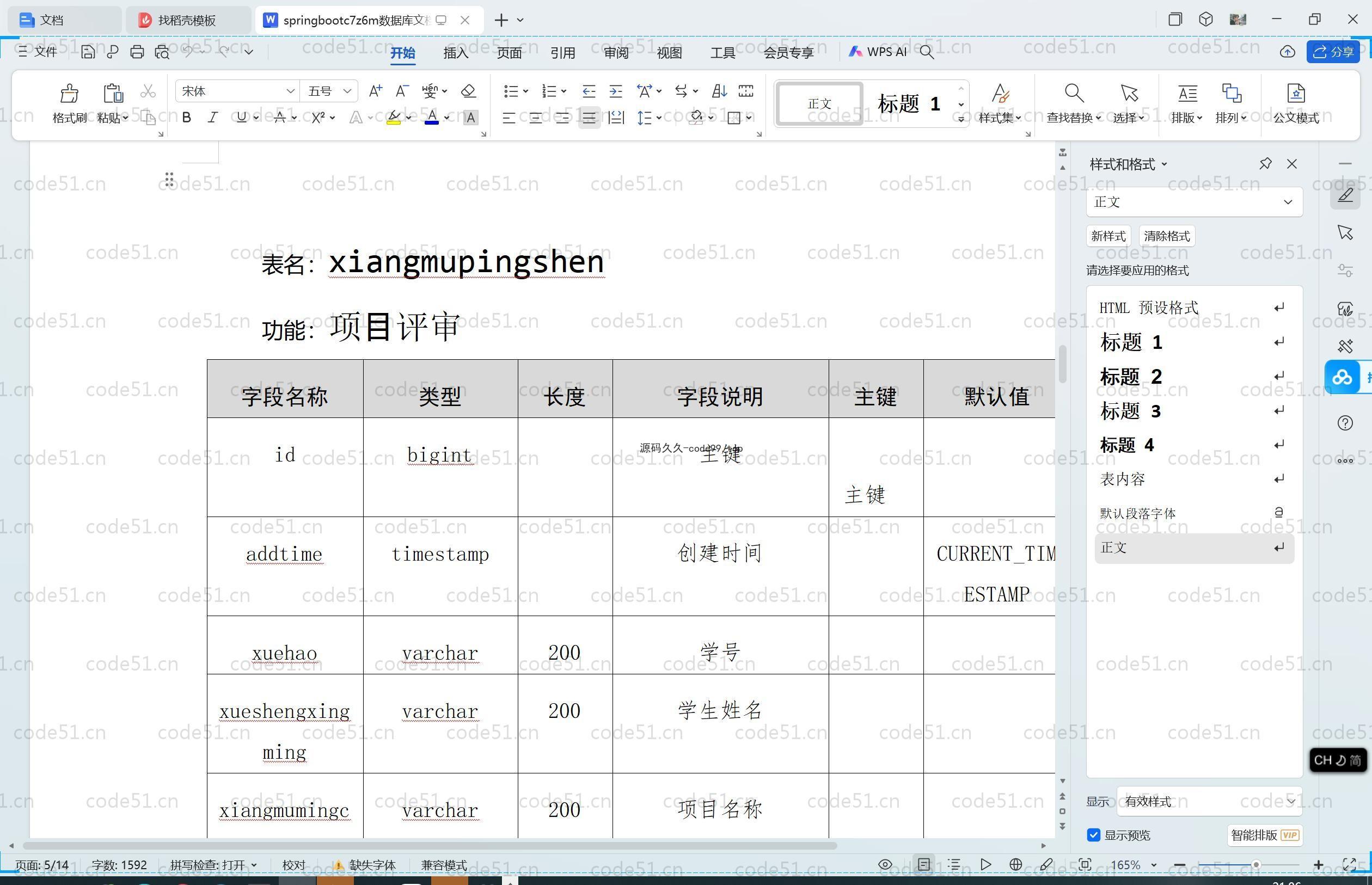The image size is (1372, 885).
Task: Open the Spell Check (拼写检查) dropdown
Action: [x=213, y=864]
